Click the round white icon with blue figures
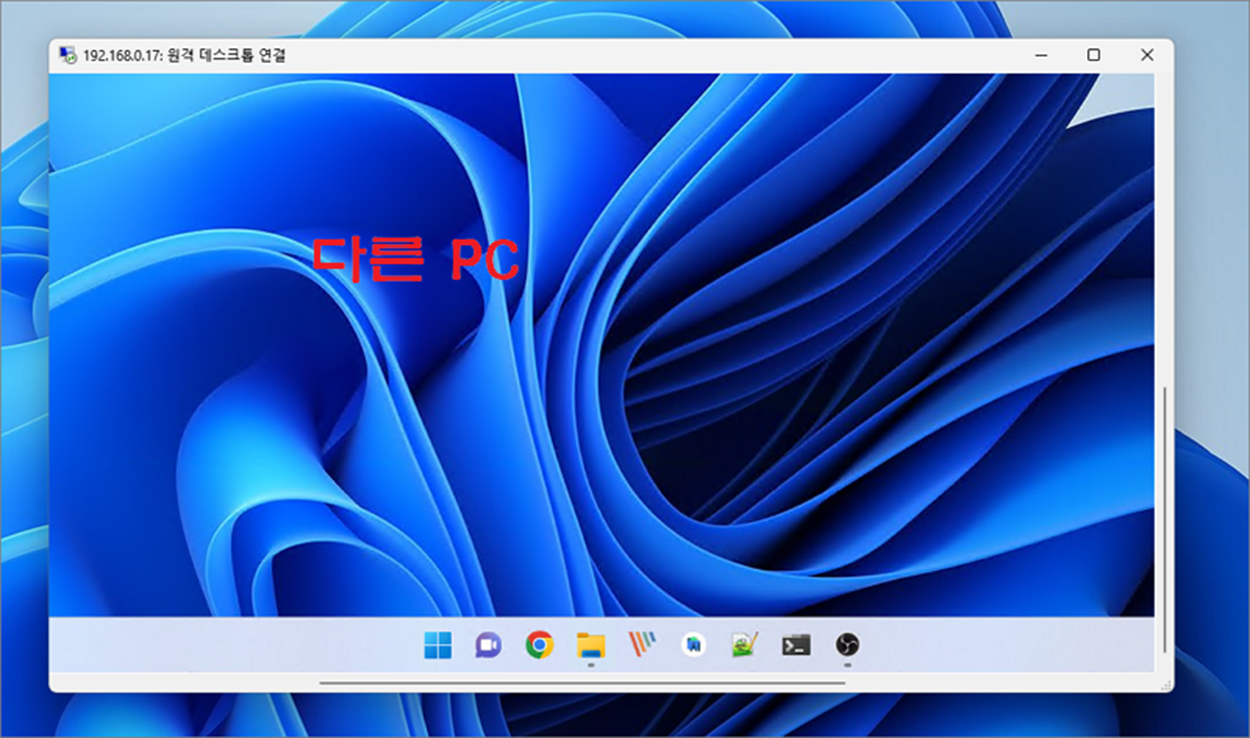The width and height of the screenshot is (1250, 738). point(693,645)
